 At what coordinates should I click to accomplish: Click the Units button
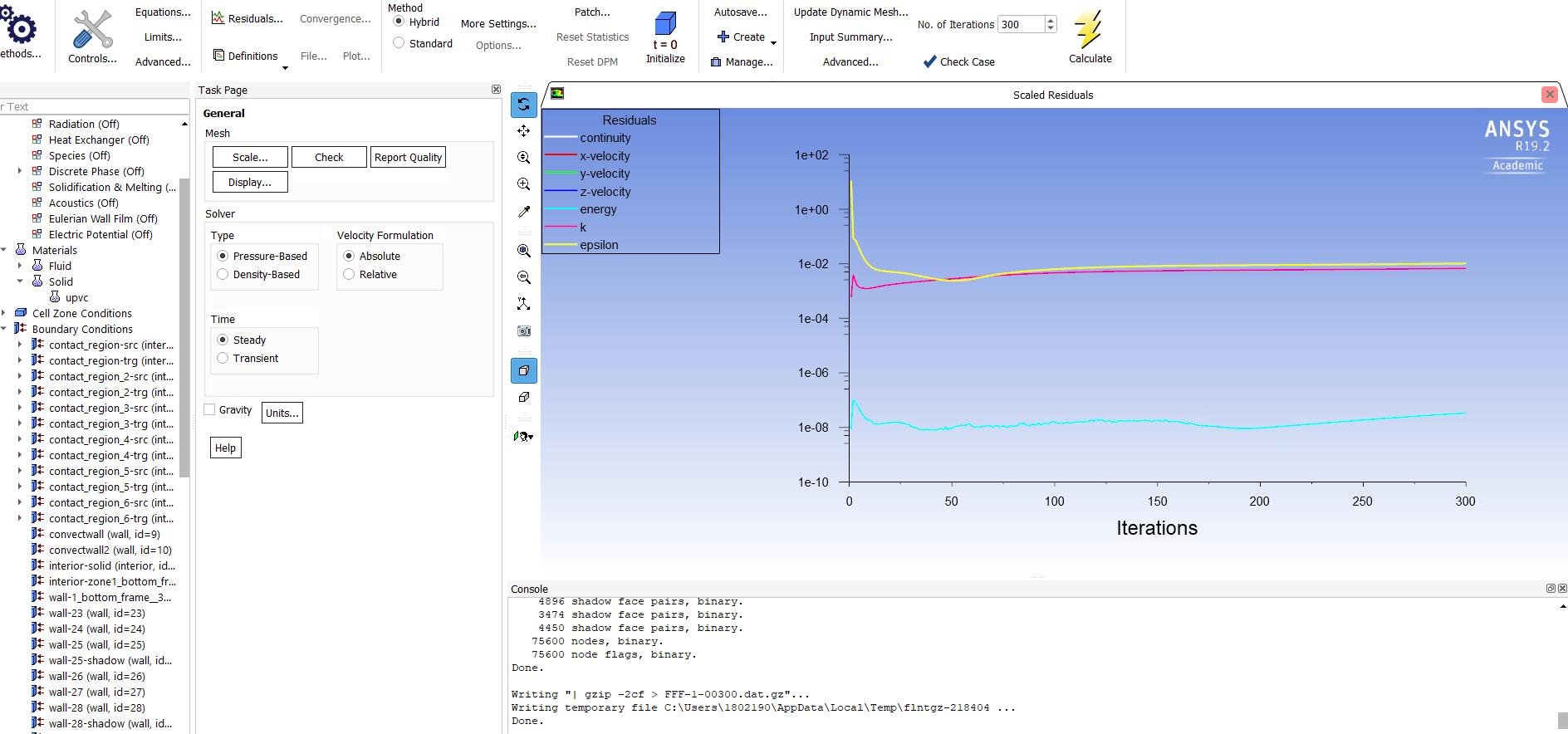pos(282,413)
